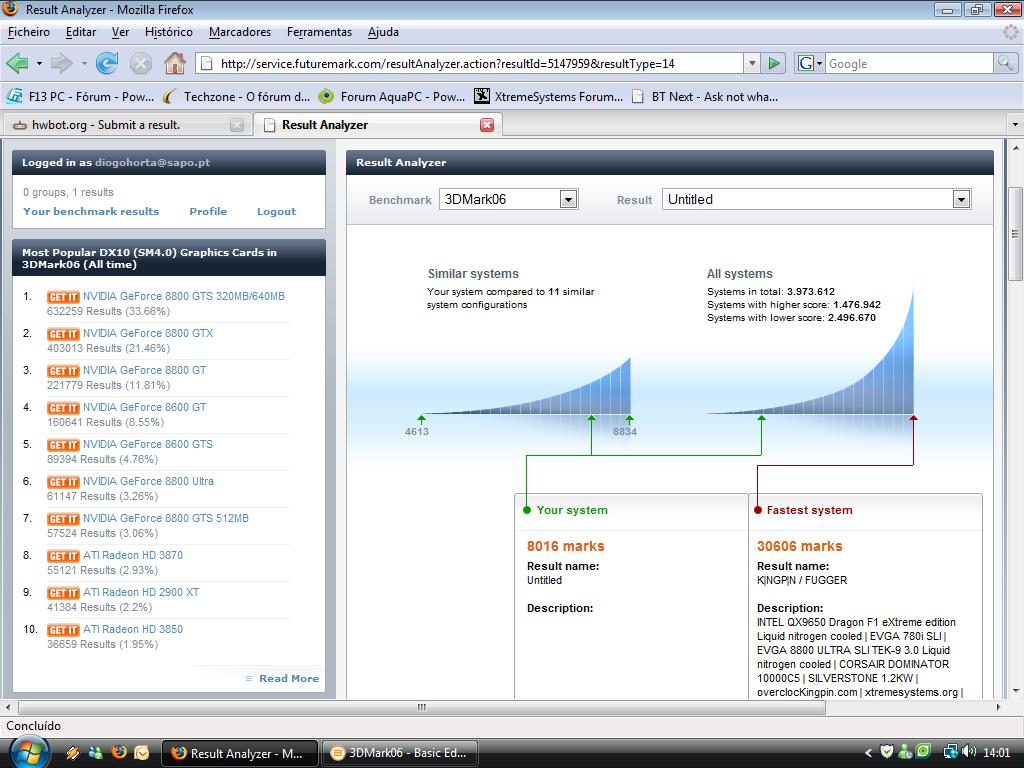Viewport: 1024px width, 768px height.
Task: Open the NVIDIA GeForce 8600 GTS link
Action: (148, 444)
